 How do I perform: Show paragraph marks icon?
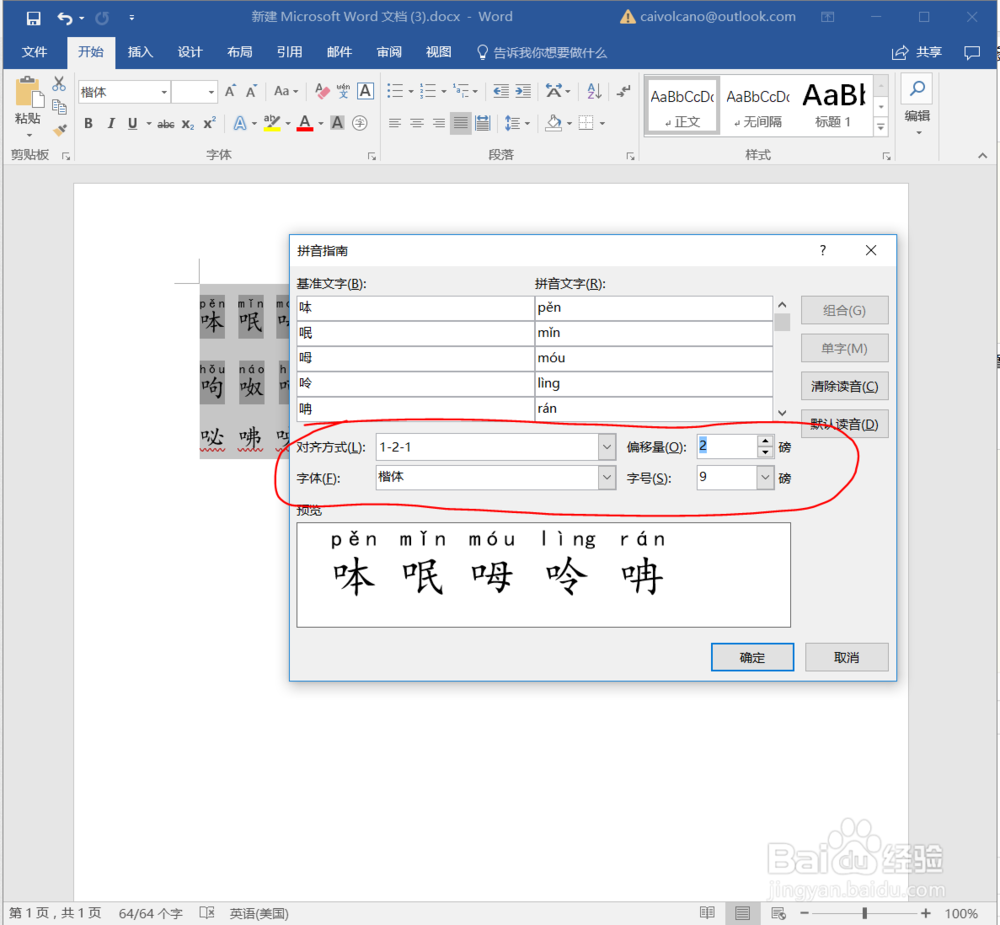[624, 91]
